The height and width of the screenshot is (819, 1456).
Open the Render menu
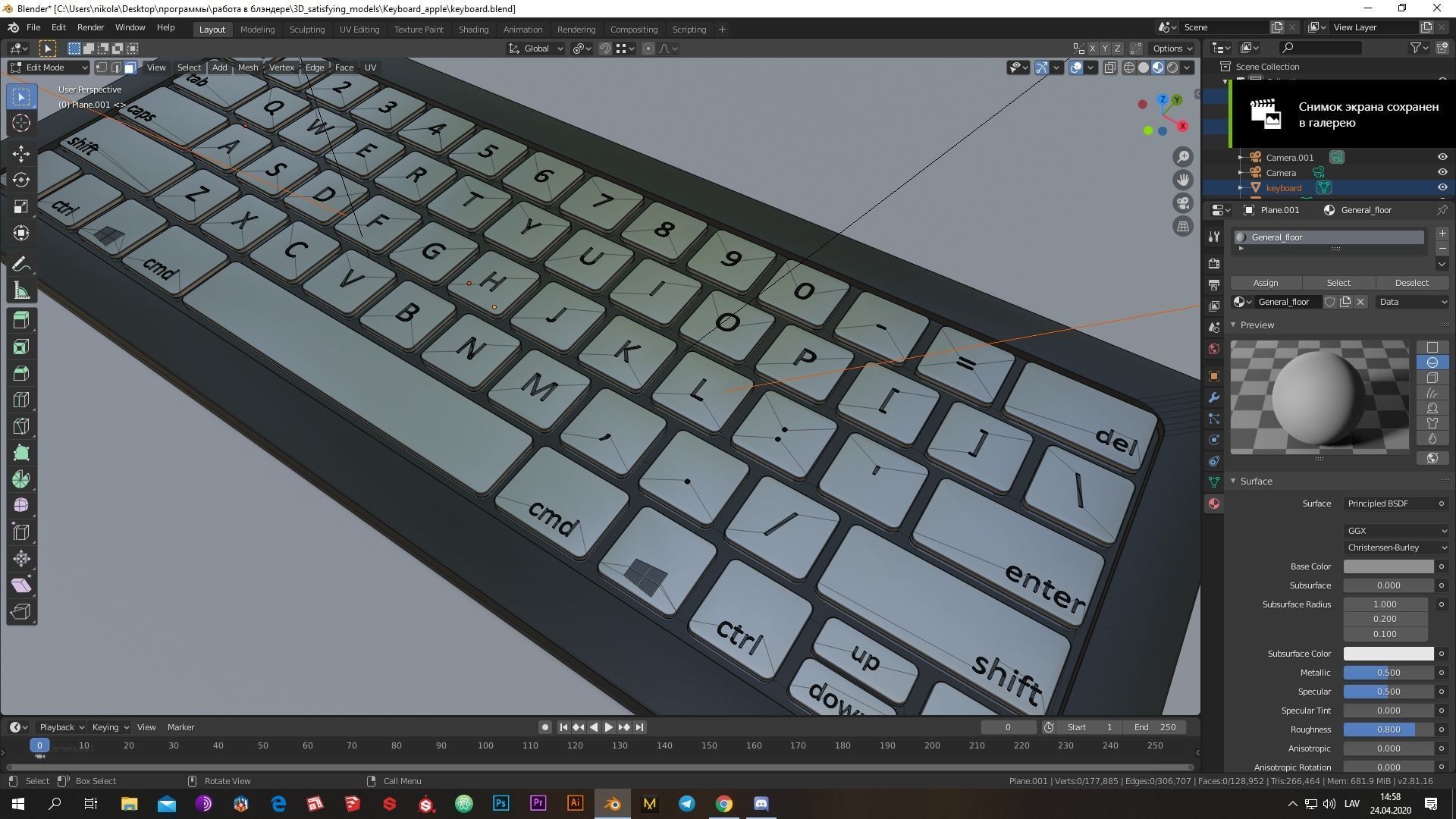coord(90,27)
